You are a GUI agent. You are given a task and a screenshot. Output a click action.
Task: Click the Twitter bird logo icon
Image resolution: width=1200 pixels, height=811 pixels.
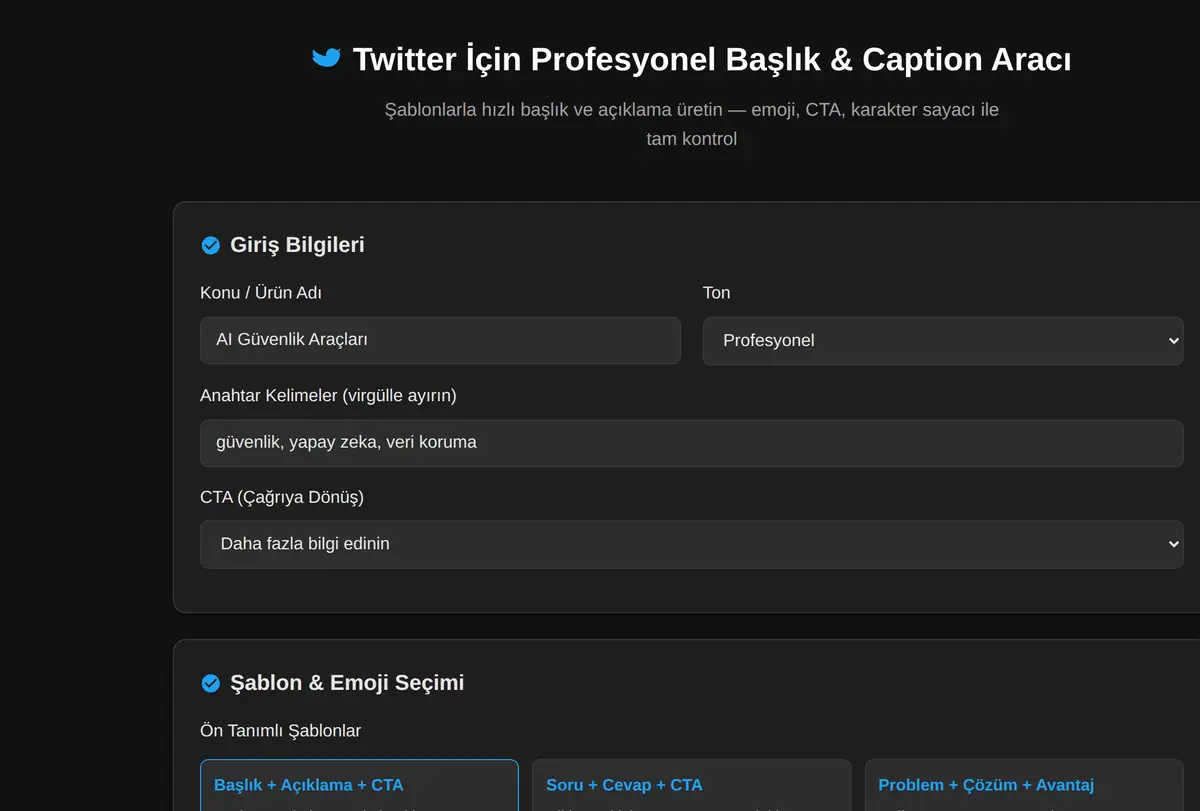326,58
